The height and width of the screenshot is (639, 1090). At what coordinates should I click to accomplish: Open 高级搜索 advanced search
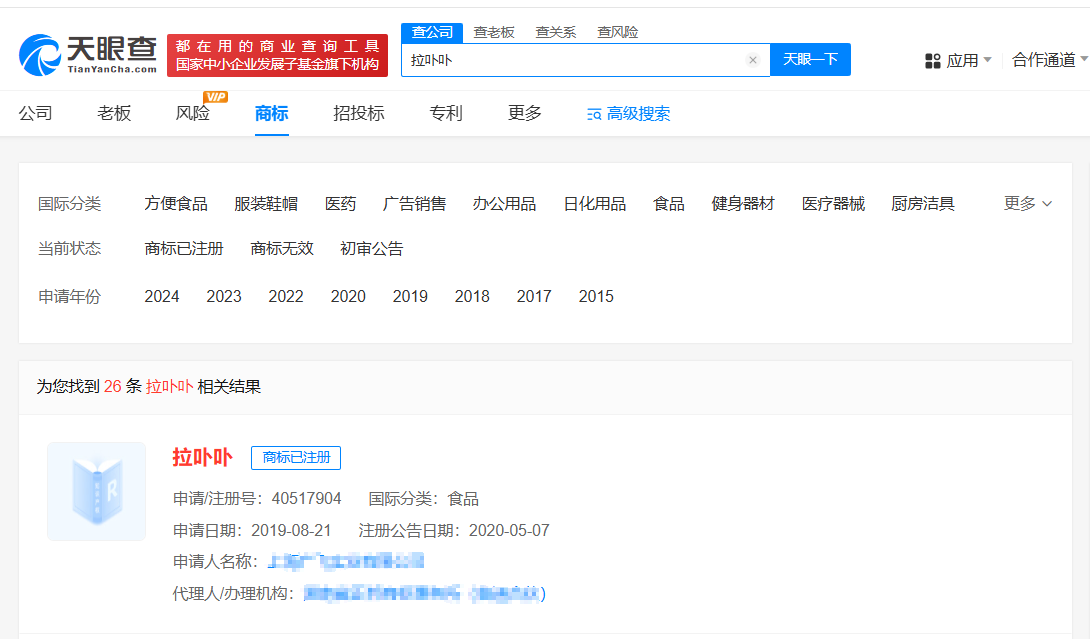pos(628,114)
